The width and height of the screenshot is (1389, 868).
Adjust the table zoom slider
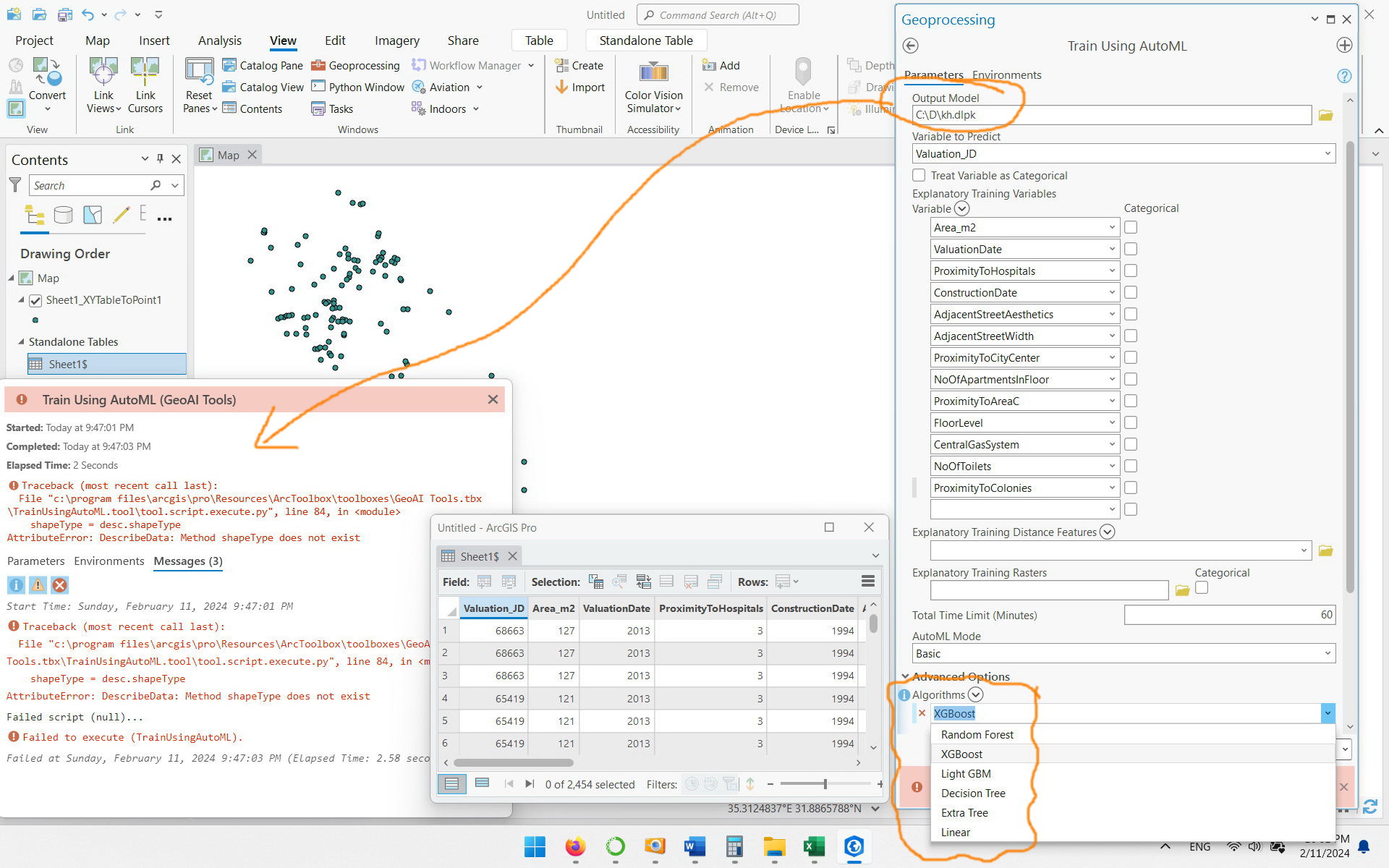coord(825,783)
